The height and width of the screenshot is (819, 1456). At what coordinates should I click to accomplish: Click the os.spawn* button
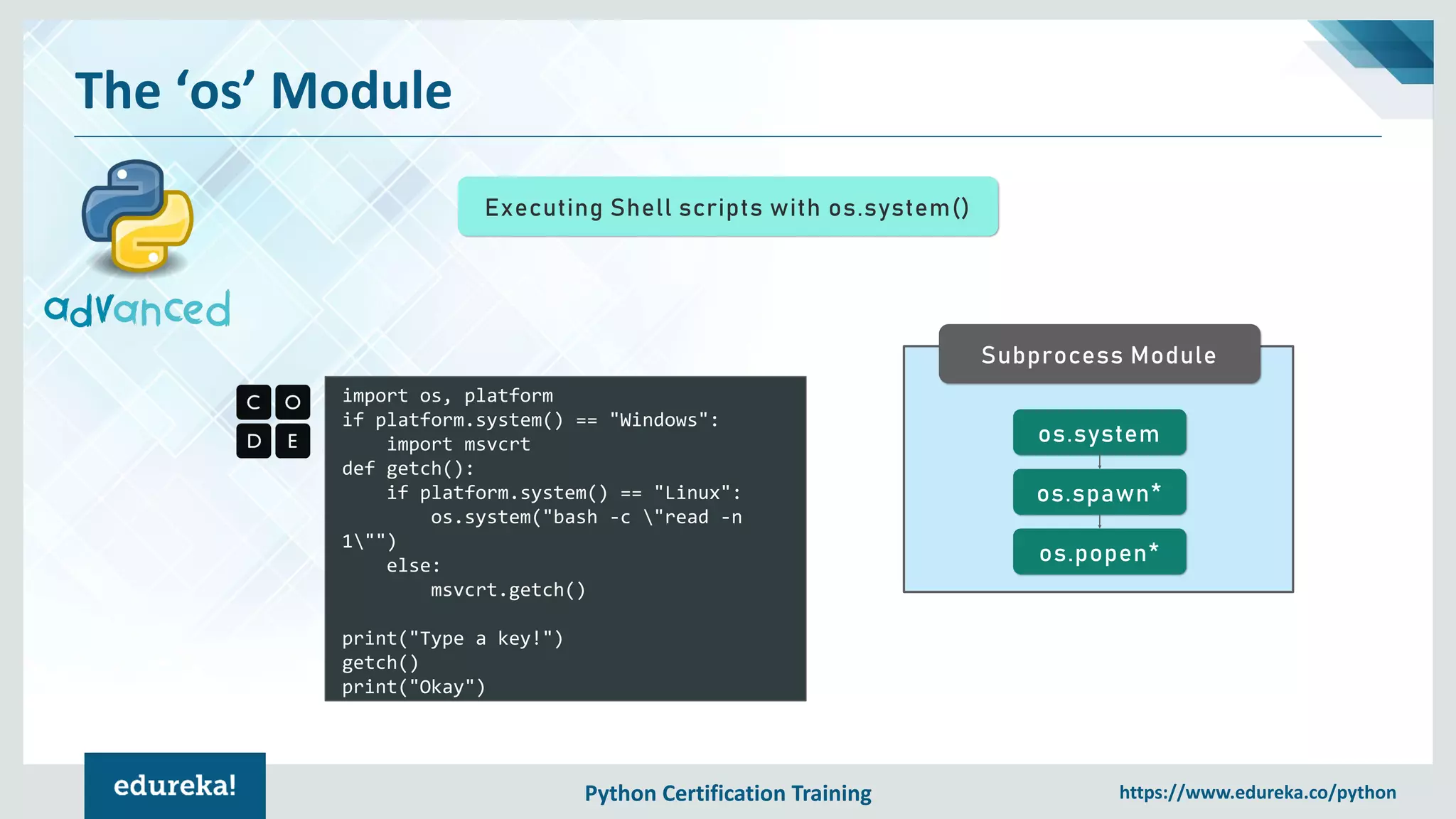(x=1099, y=493)
